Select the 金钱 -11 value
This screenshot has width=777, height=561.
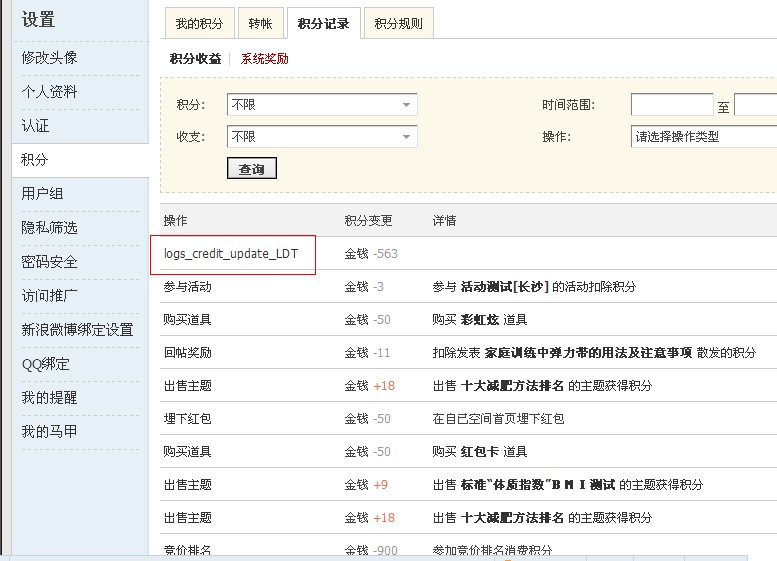(x=367, y=353)
